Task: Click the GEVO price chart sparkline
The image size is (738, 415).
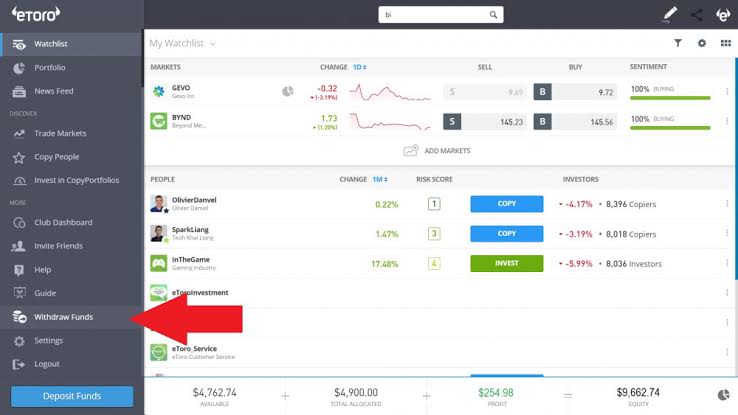Action: (x=390, y=92)
